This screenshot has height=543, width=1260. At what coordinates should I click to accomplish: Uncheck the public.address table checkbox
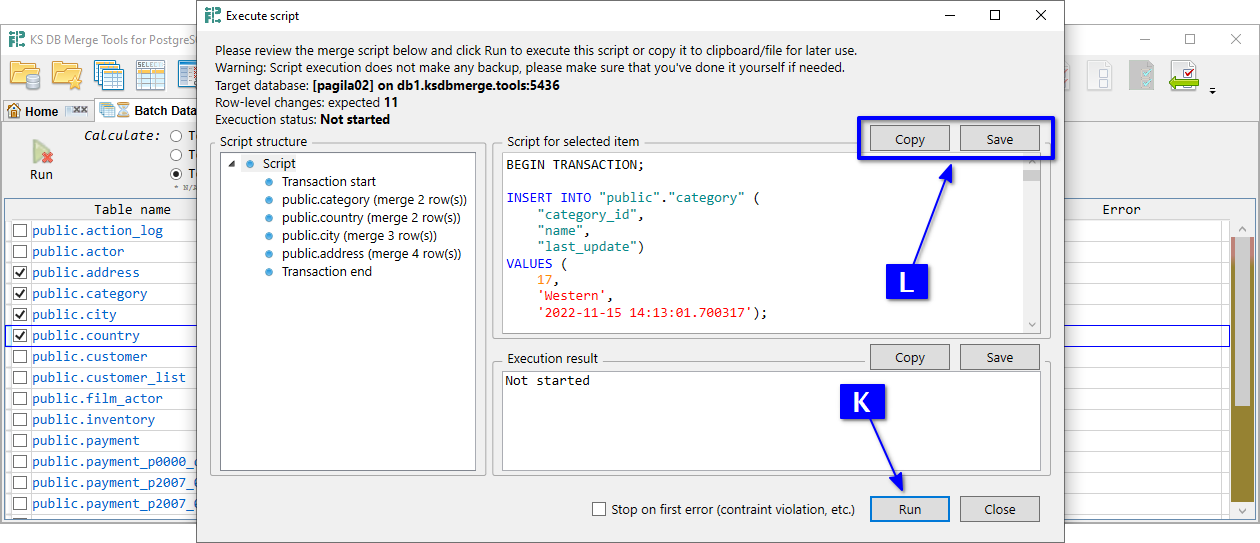coord(20,273)
